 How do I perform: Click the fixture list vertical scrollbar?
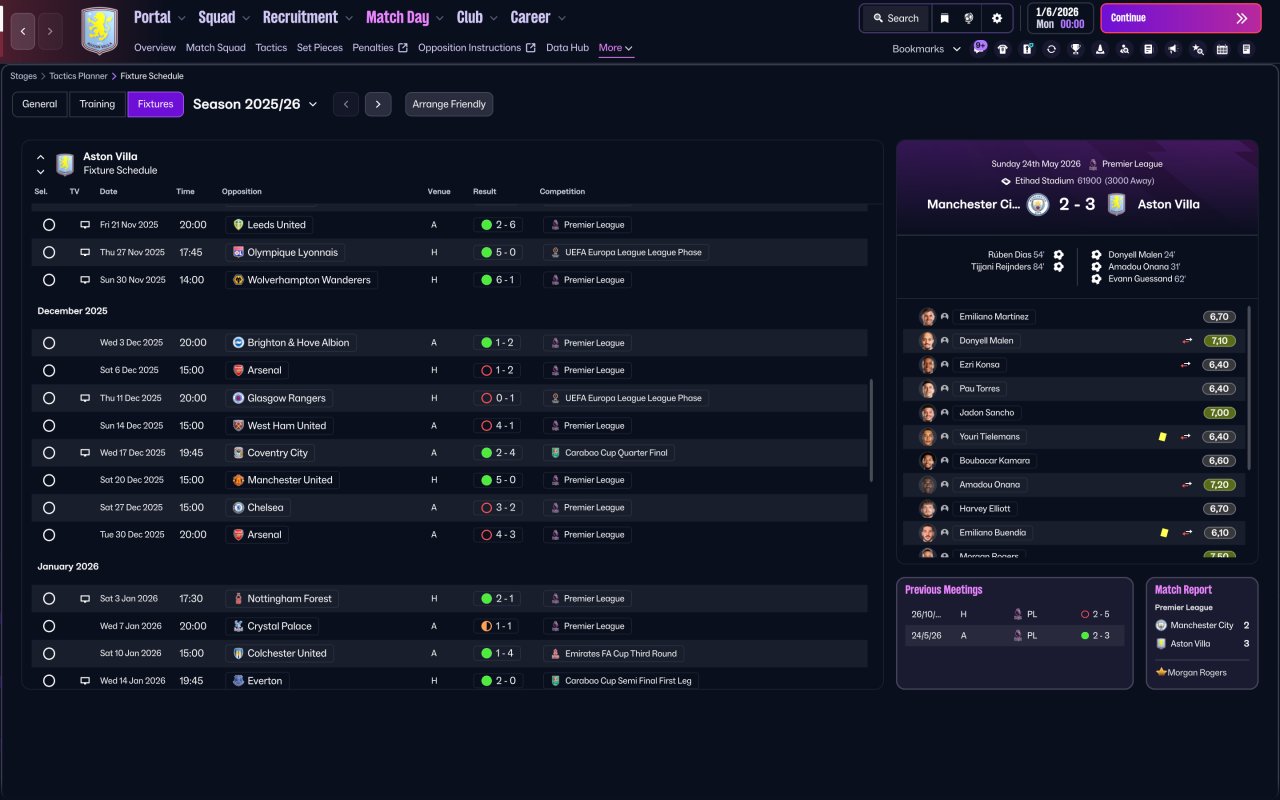(871, 430)
